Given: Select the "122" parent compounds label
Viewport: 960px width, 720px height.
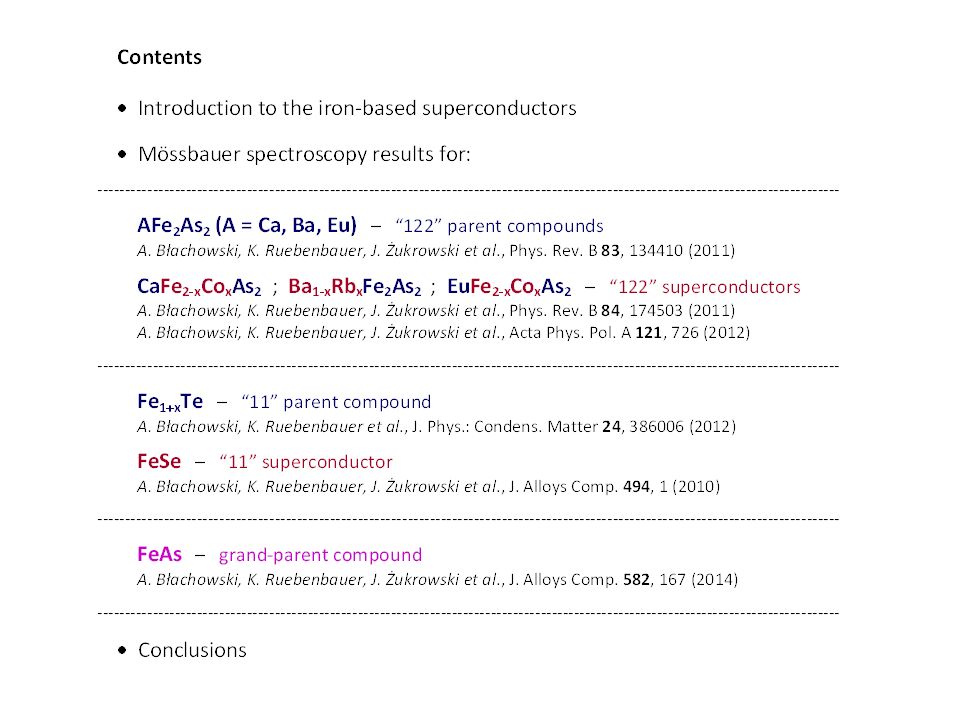Looking at the screenshot, I should coord(499,226).
